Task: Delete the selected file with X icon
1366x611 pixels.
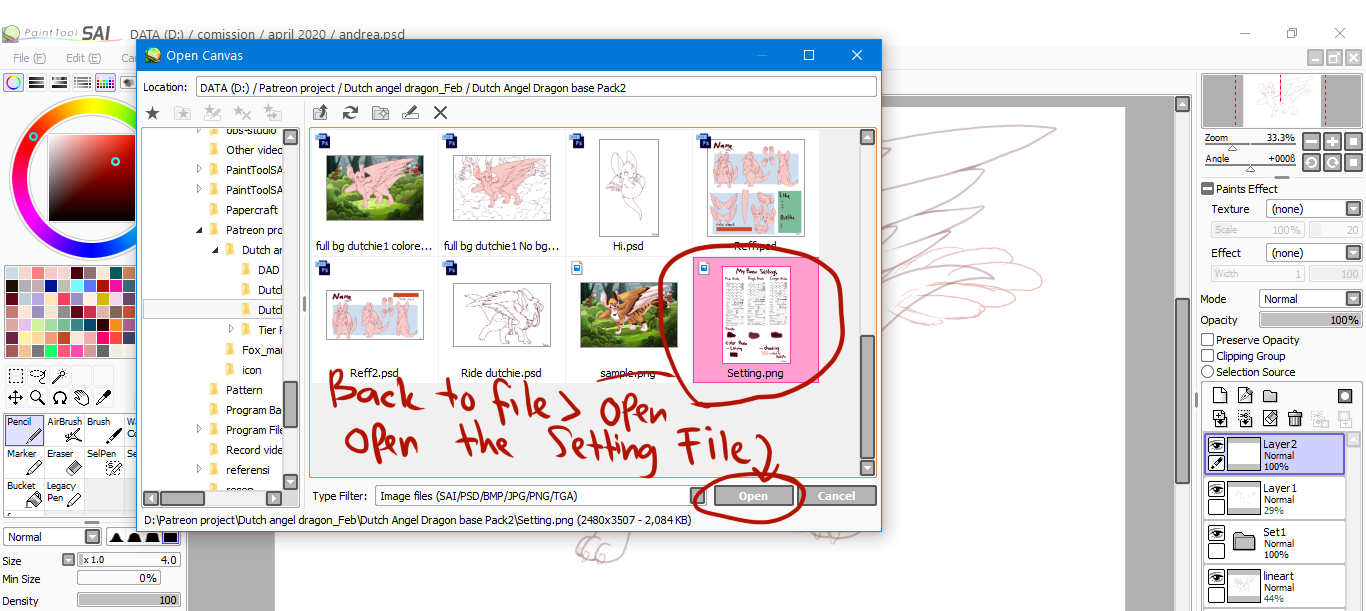Action: pos(440,113)
